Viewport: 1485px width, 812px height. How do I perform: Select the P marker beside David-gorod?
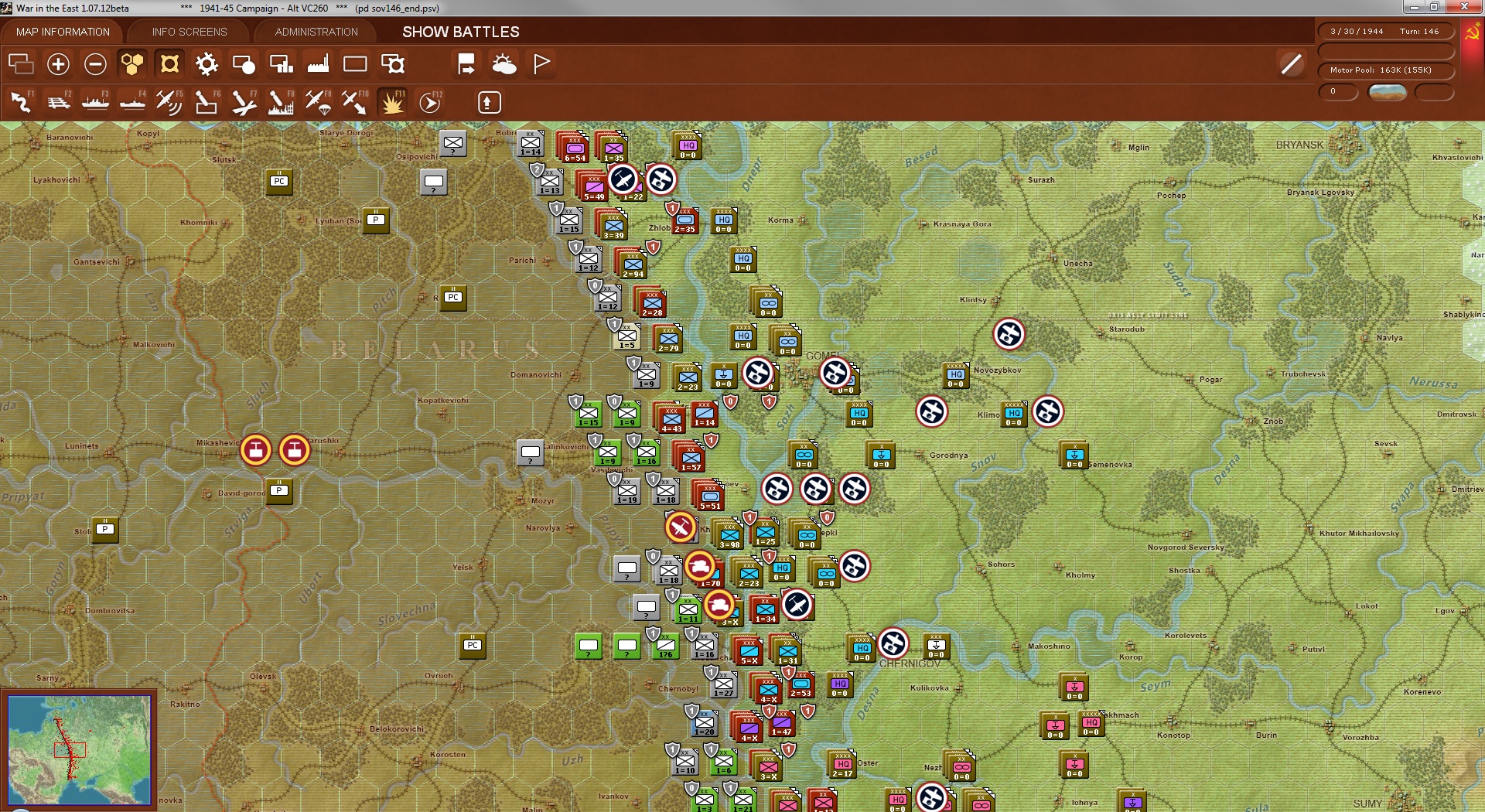pos(279,490)
